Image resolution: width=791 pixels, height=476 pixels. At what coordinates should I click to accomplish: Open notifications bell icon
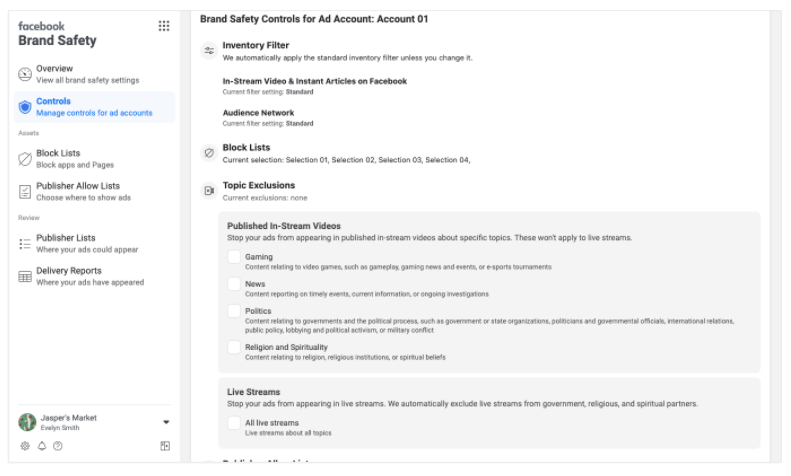(x=42, y=446)
